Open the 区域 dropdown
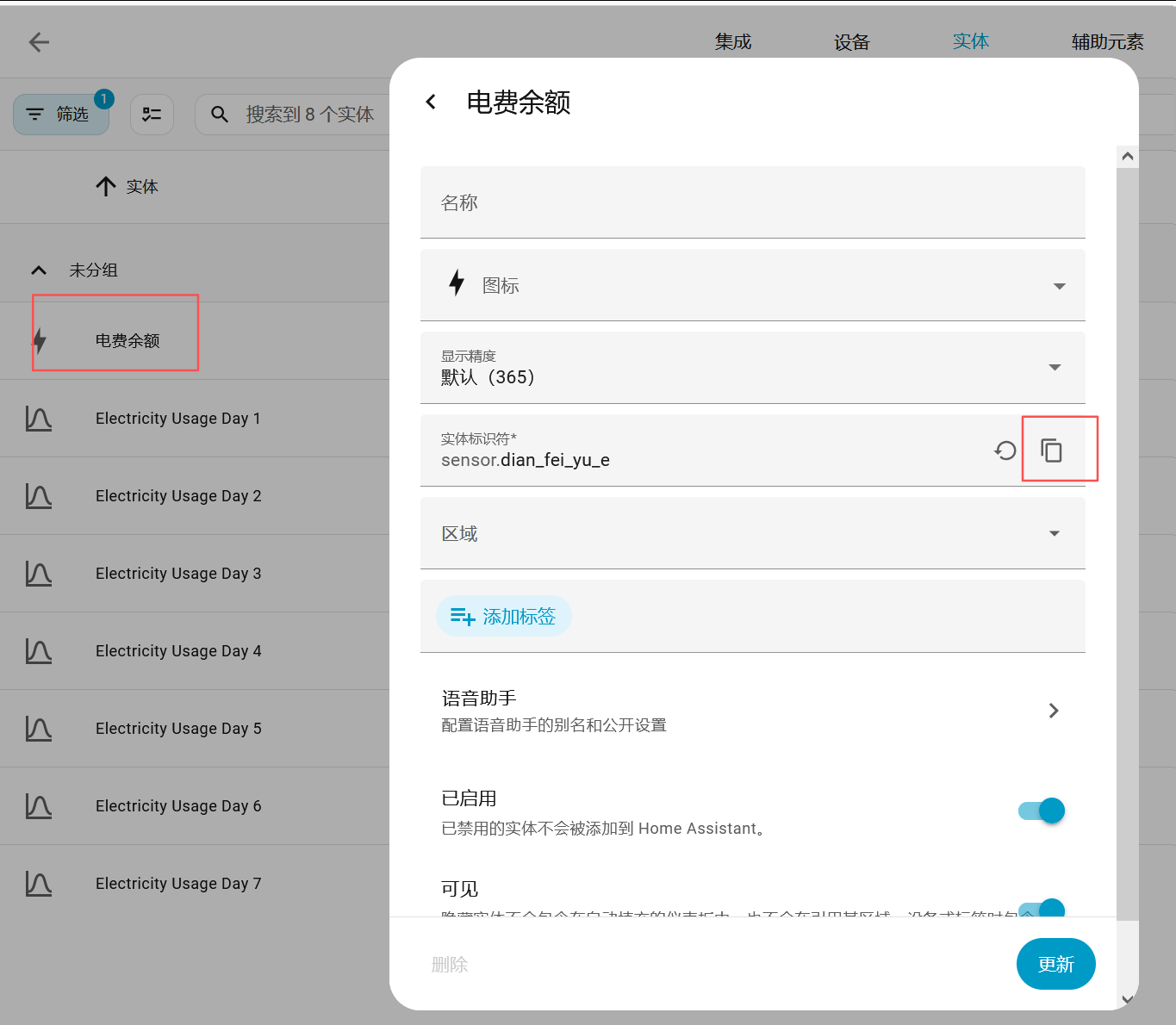 tap(1055, 533)
